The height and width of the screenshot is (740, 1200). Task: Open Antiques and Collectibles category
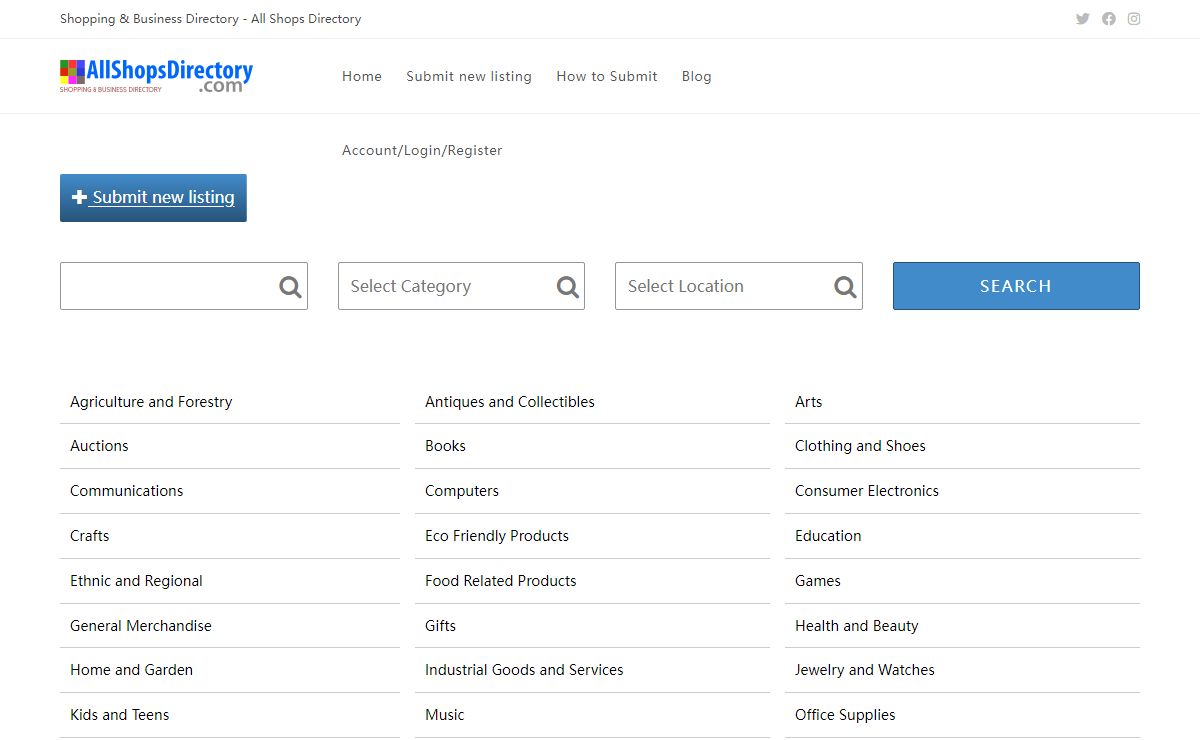(510, 402)
